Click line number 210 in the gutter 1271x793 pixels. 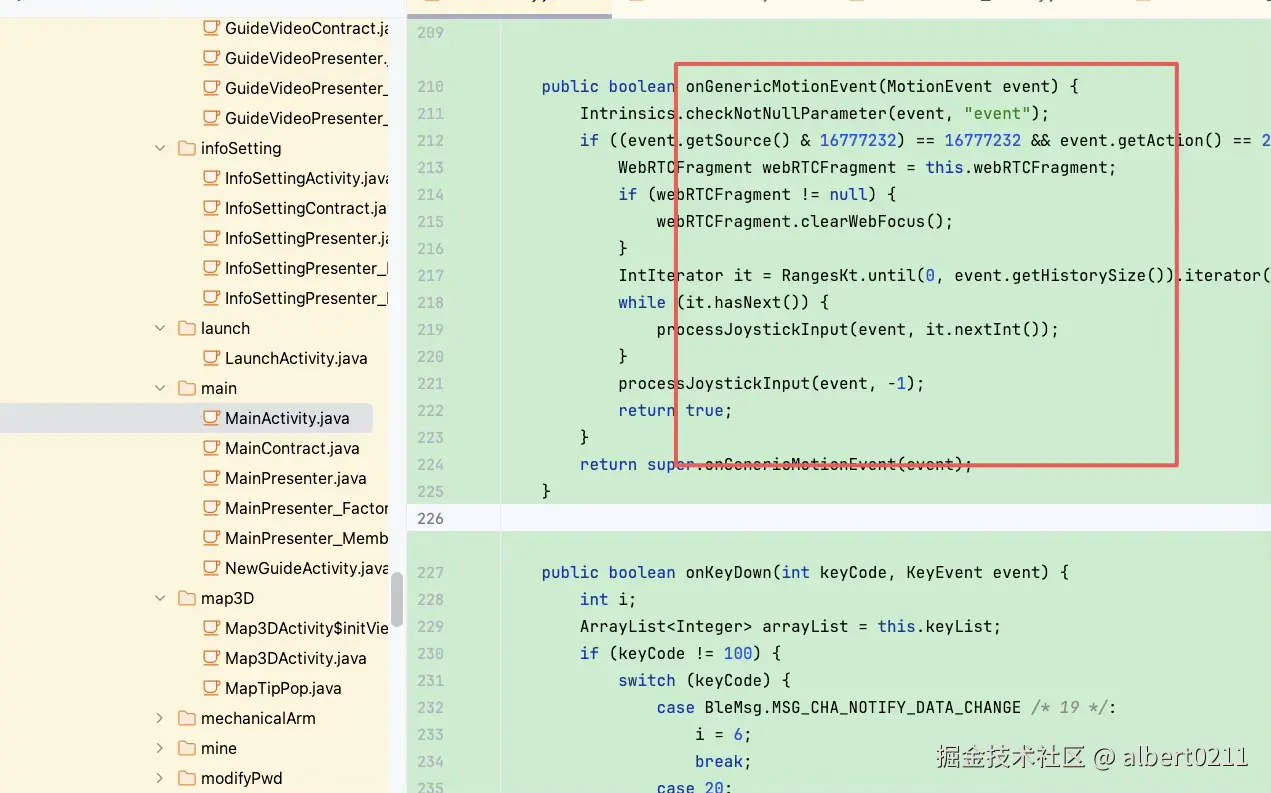pos(430,86)
